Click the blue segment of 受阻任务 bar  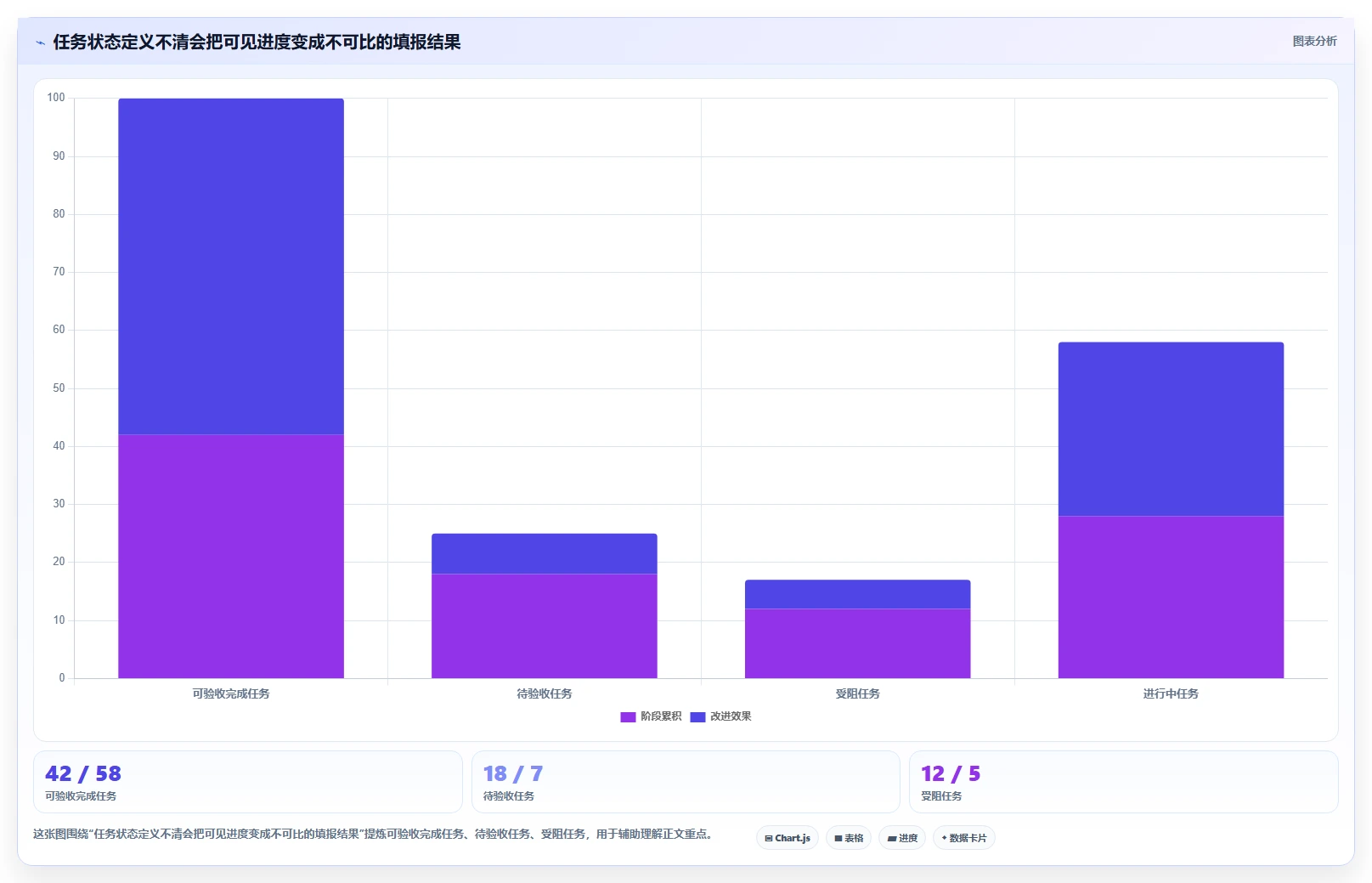pos(858,594)
